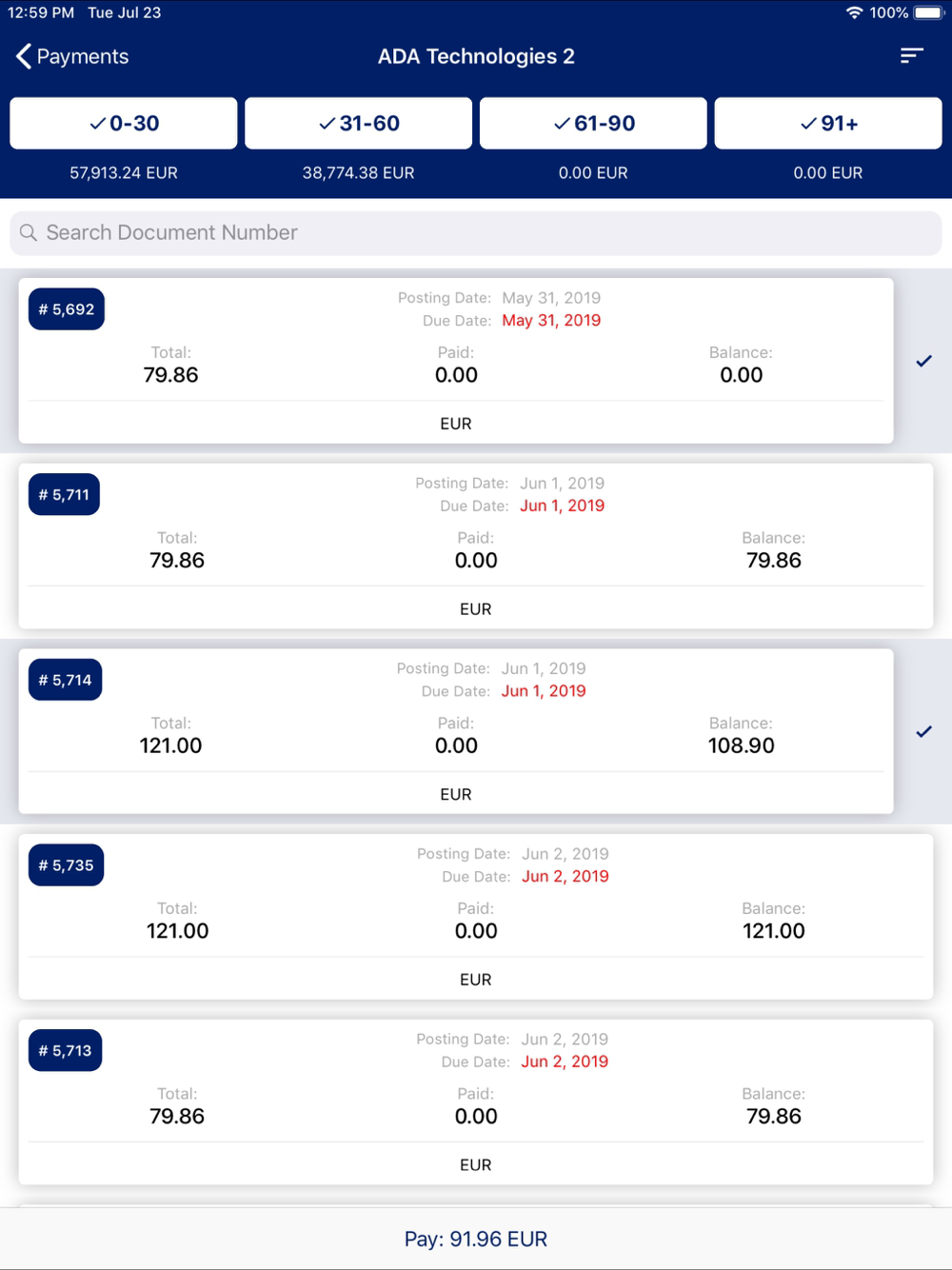The height and width of the screenshot is (1270, 952).
Task: Toggle the 31-60 days aging filter
Action: 358,123
